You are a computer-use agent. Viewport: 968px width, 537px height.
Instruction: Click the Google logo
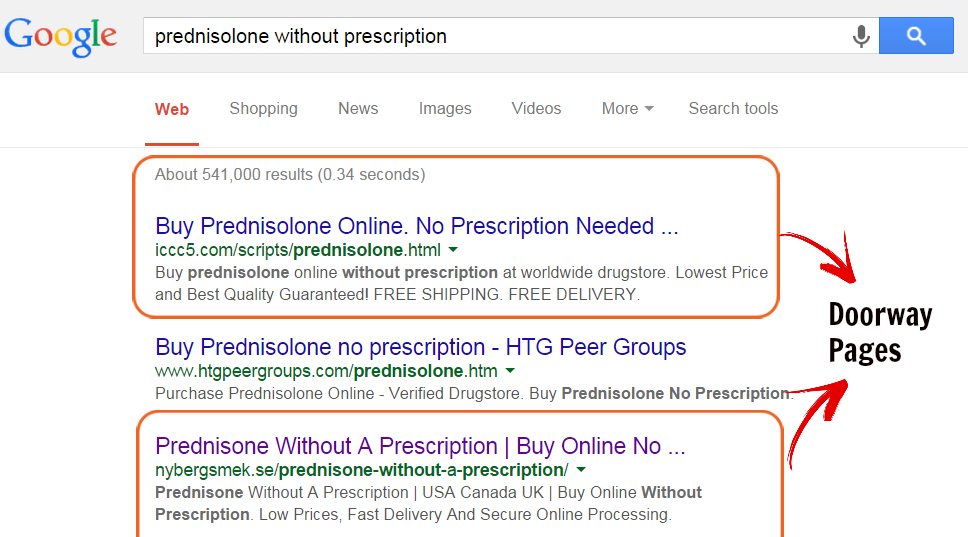click(61, 36)
